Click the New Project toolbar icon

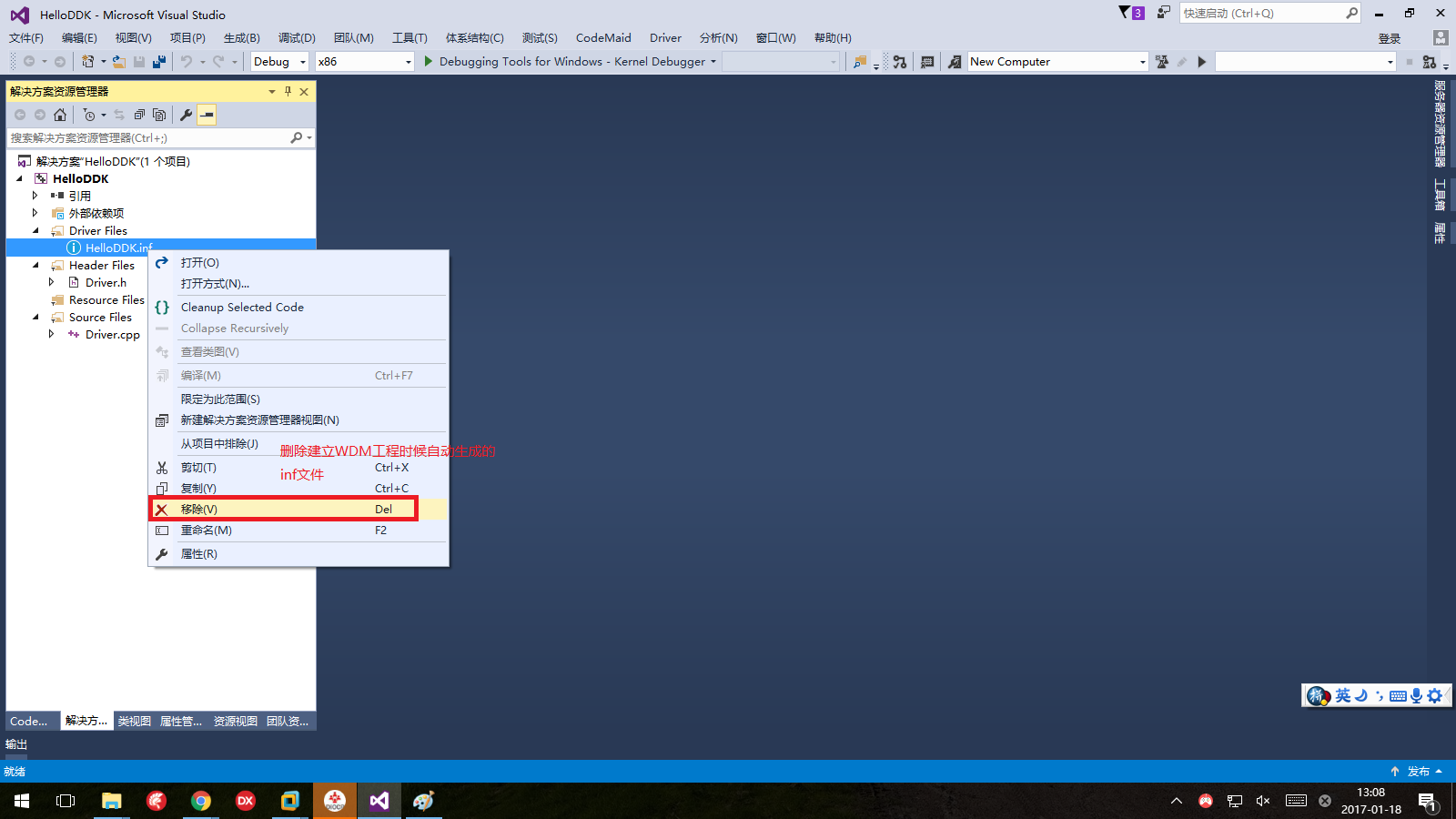coord(88,62)
